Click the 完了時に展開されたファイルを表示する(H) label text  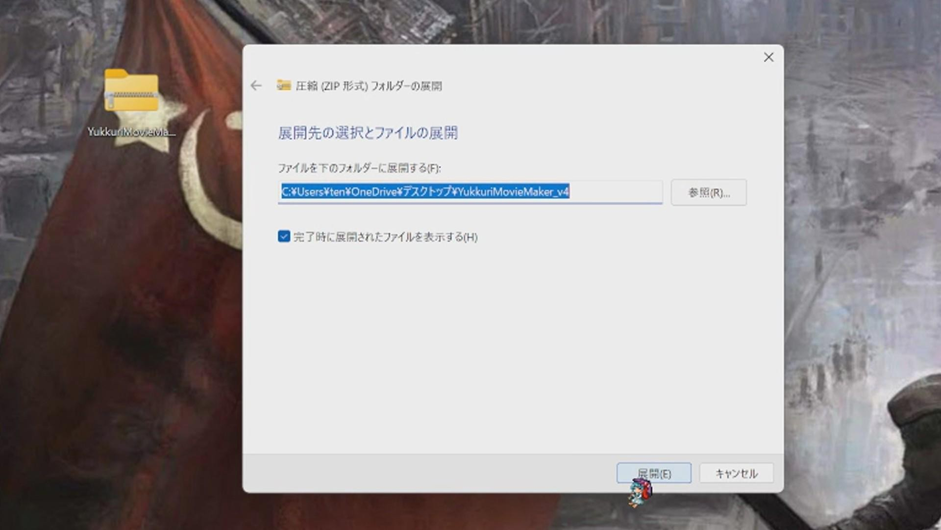tap(385, 237)
